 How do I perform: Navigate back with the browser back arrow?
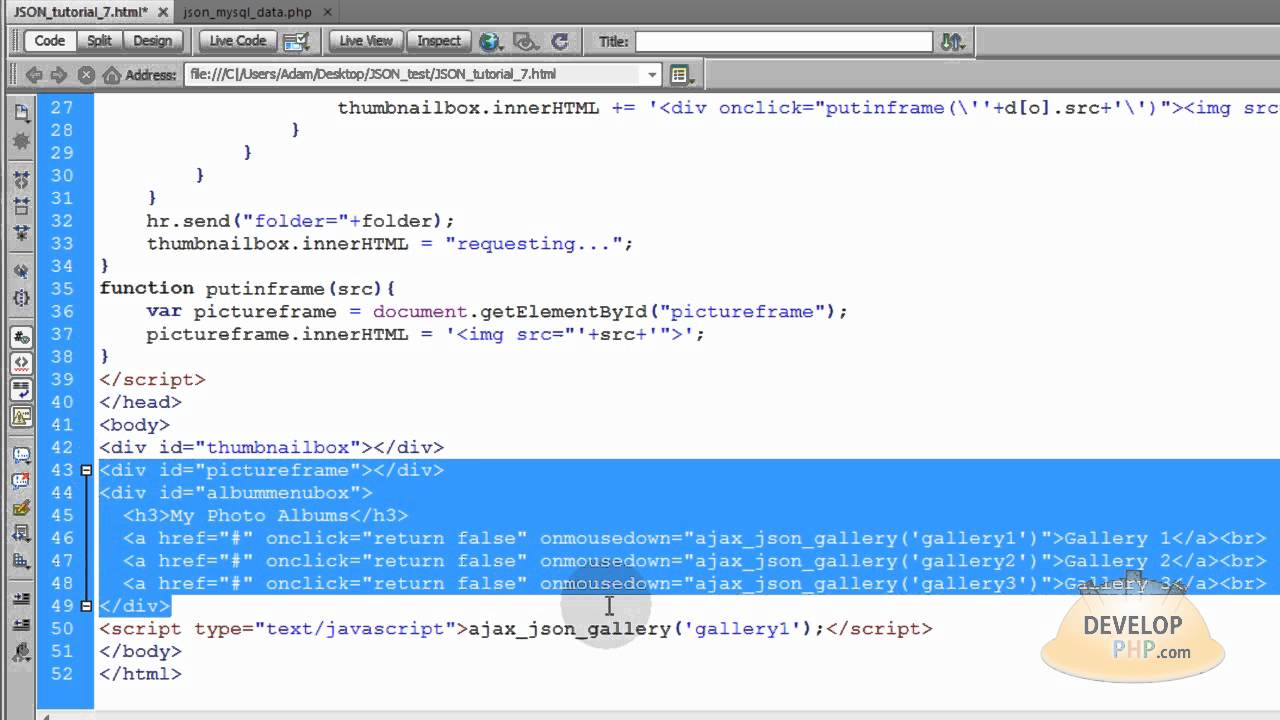point(36,74)
